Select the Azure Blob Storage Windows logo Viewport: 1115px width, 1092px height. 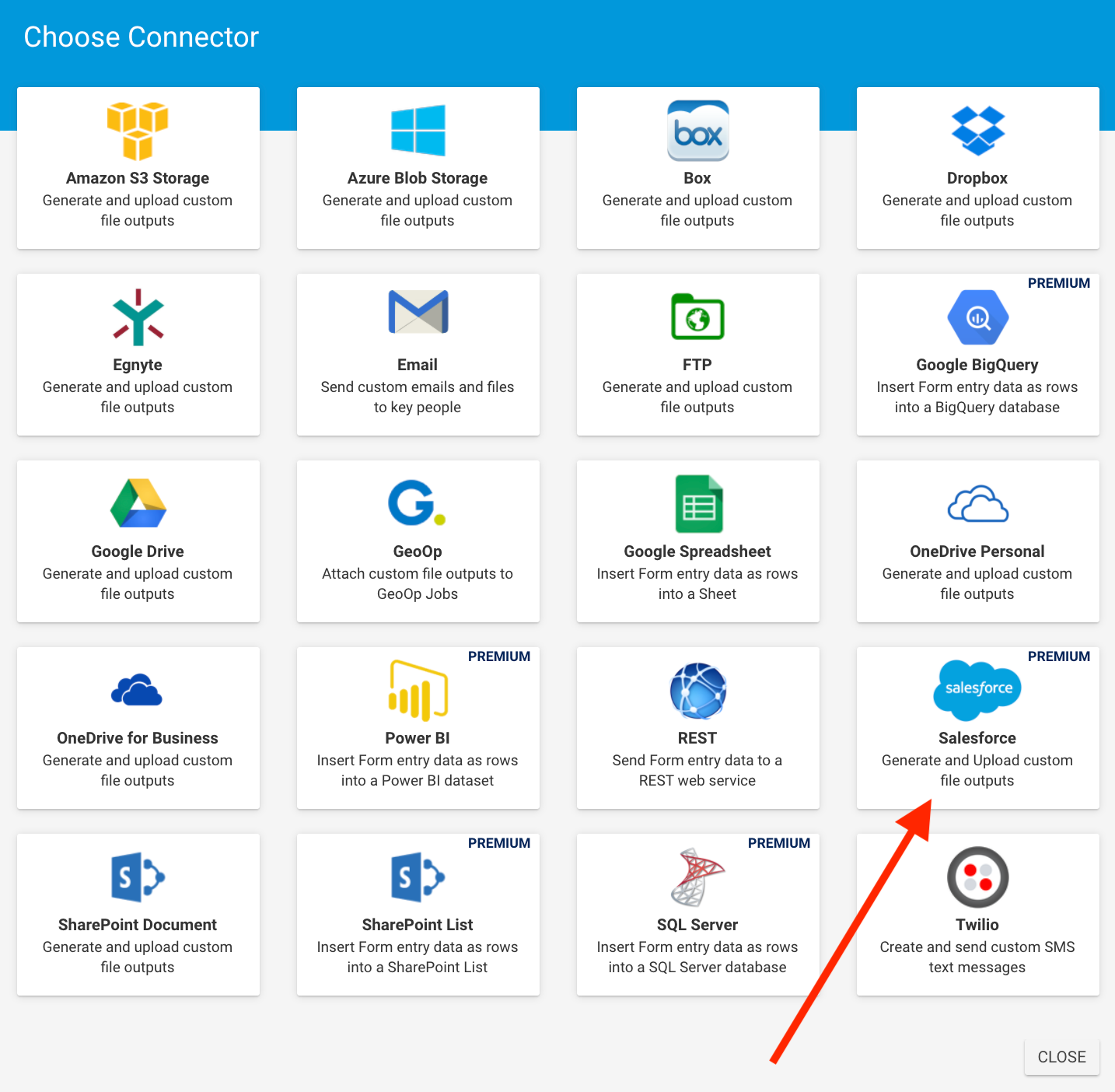point(418,131)
